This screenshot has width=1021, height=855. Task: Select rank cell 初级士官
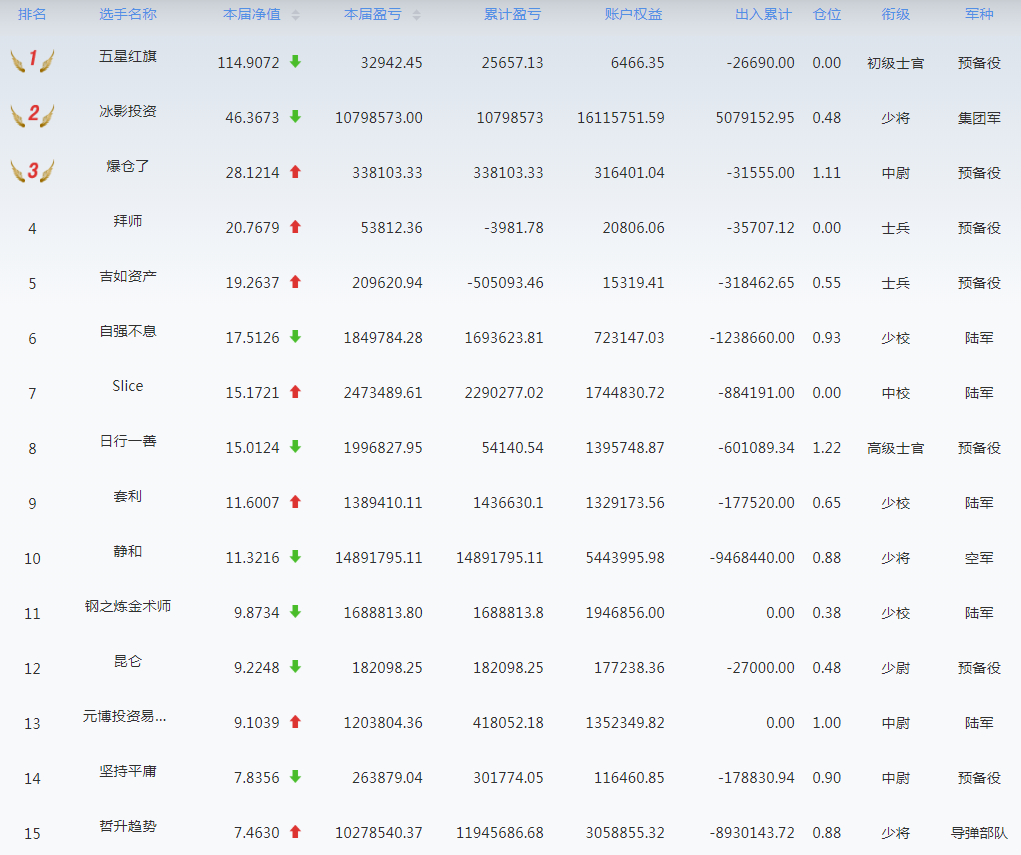[x=895, y=63]
